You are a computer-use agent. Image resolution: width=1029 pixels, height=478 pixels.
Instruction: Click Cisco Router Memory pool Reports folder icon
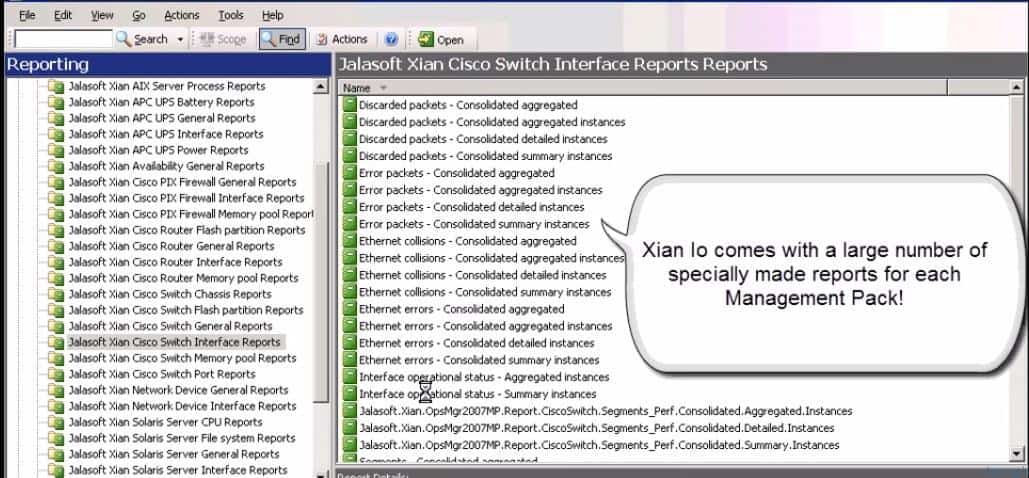tap(56, 278)
